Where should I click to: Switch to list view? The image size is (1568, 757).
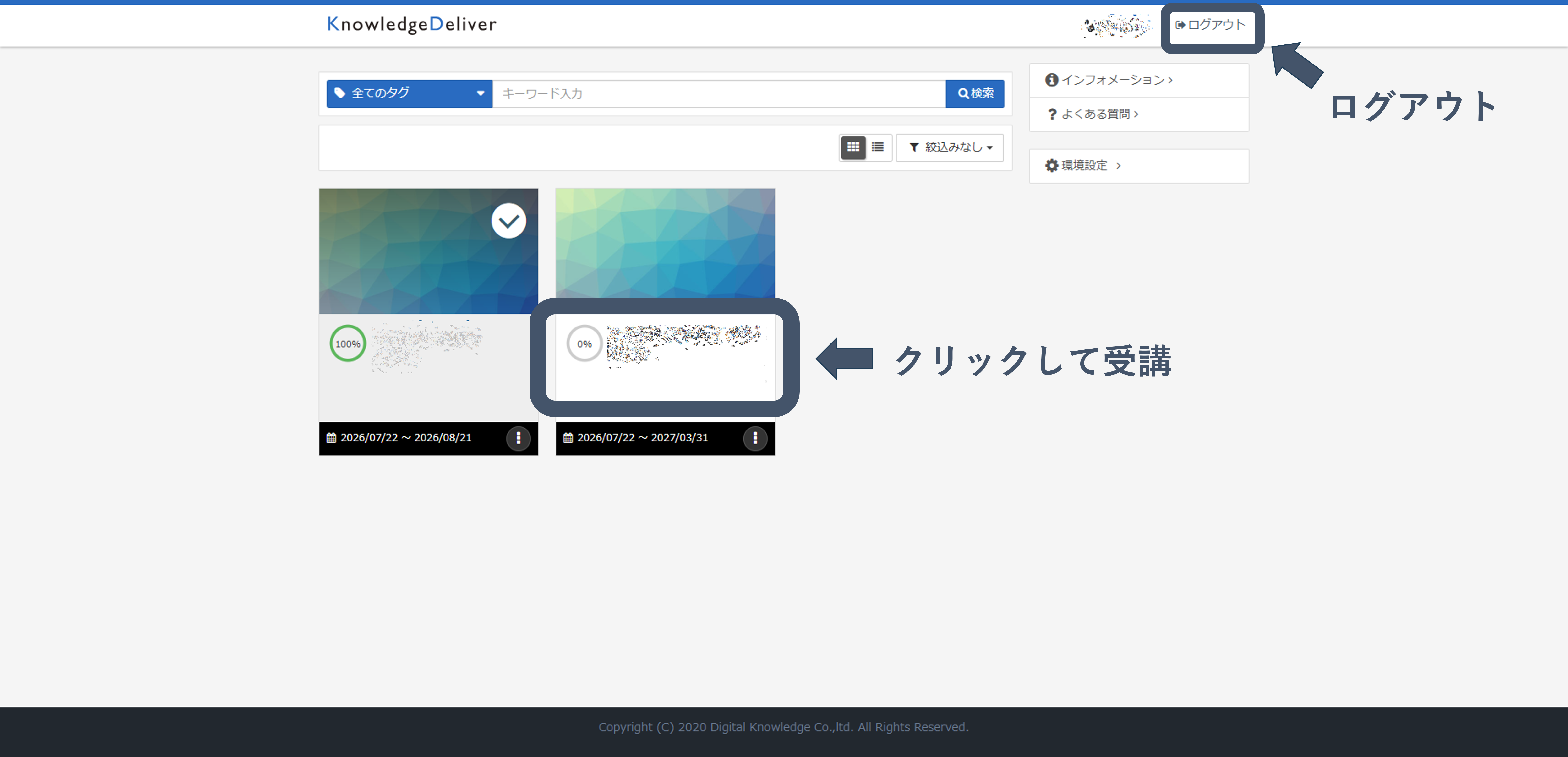(878, 147)
